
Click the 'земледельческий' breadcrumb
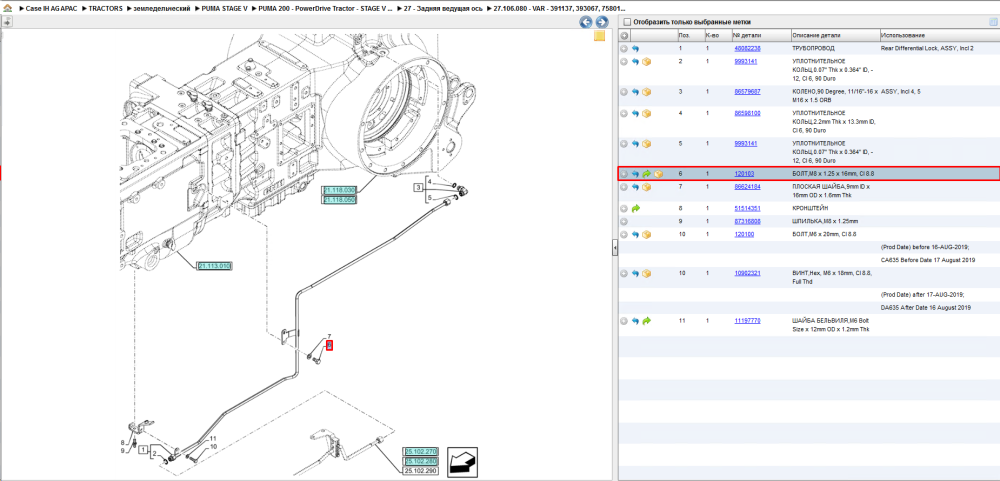[162, 10]
